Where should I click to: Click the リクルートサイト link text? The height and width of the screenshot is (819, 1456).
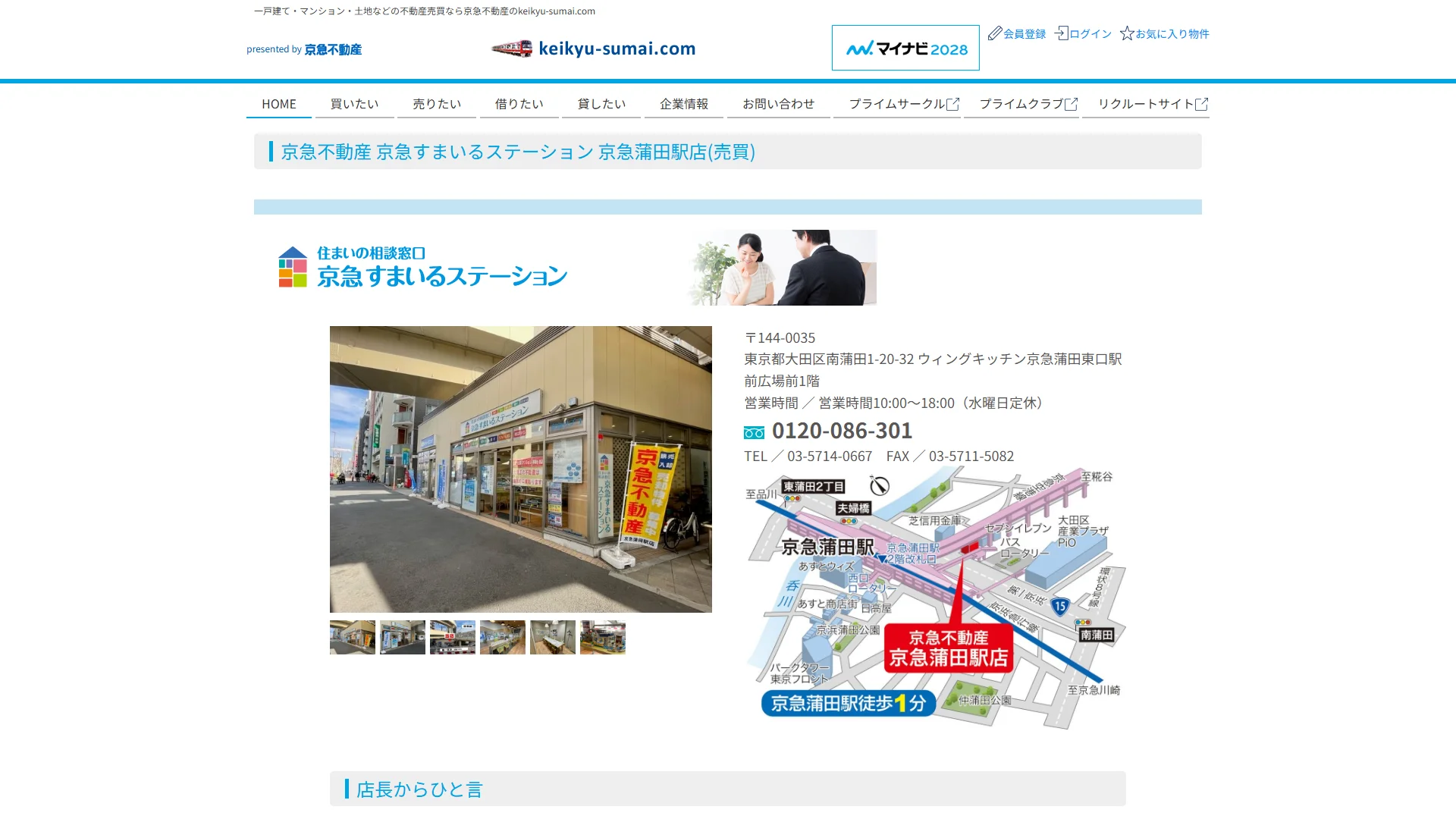(x=1146, y=104)
